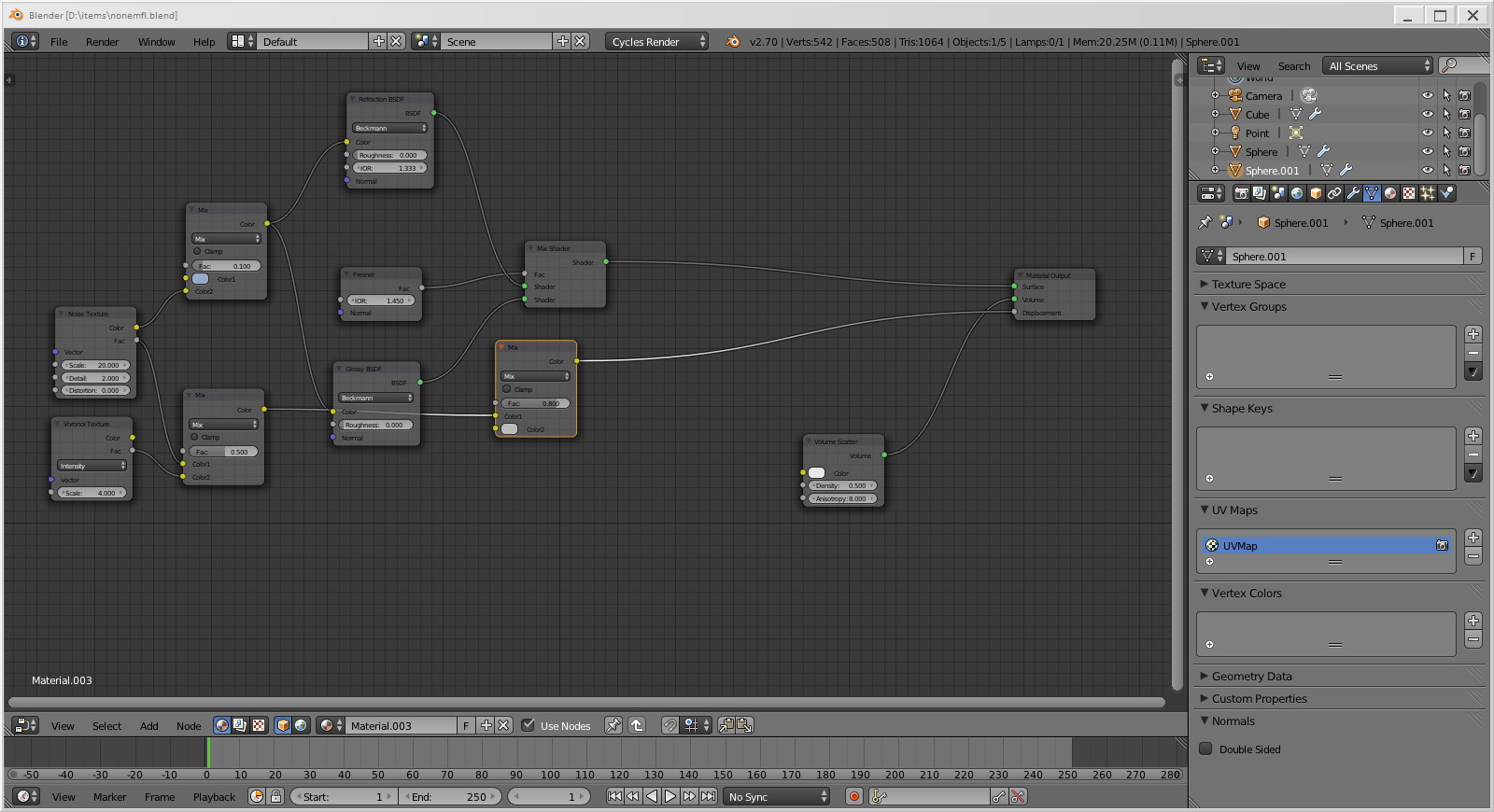Open the Add menu in node editor

(149, 726)
